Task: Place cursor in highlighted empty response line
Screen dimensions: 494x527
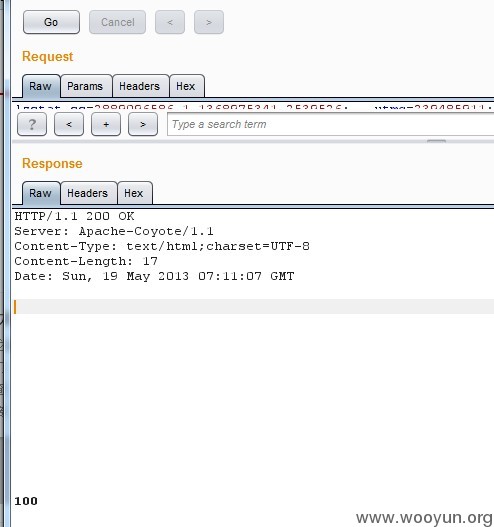Action: 254,307
